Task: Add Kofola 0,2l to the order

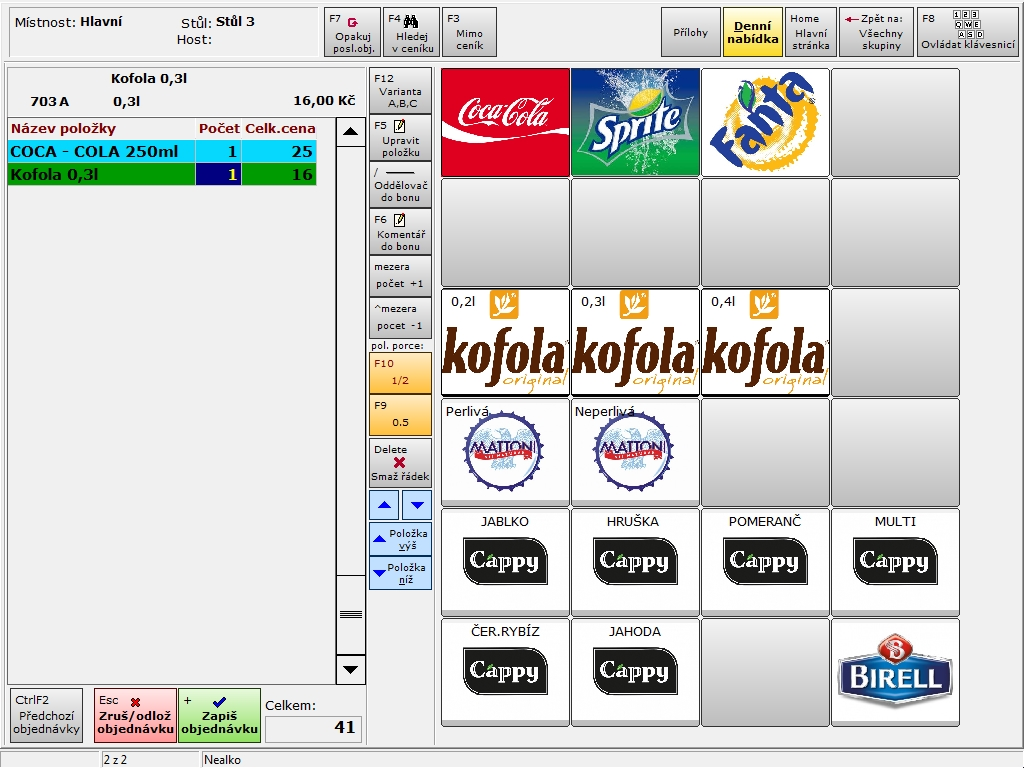Action: (x=505, y=342)
